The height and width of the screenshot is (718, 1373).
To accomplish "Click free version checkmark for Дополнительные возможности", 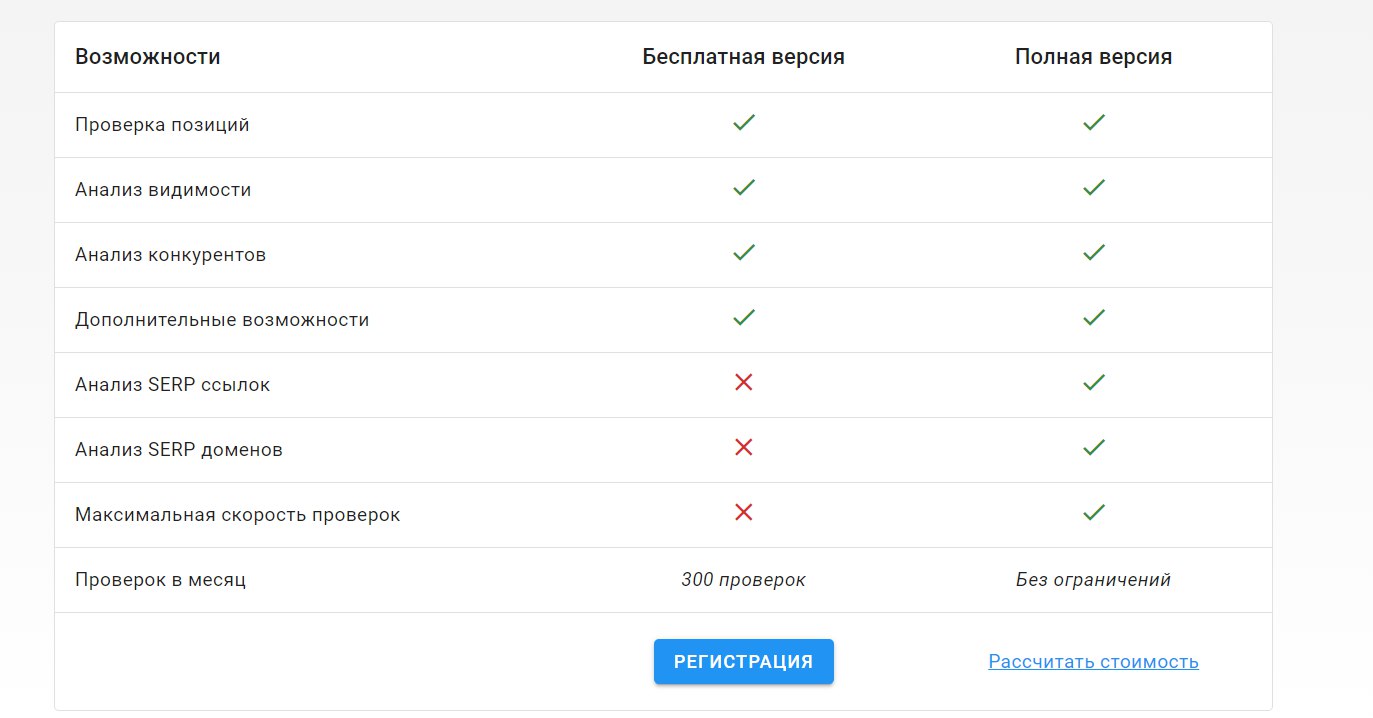I will click(743, 318).
